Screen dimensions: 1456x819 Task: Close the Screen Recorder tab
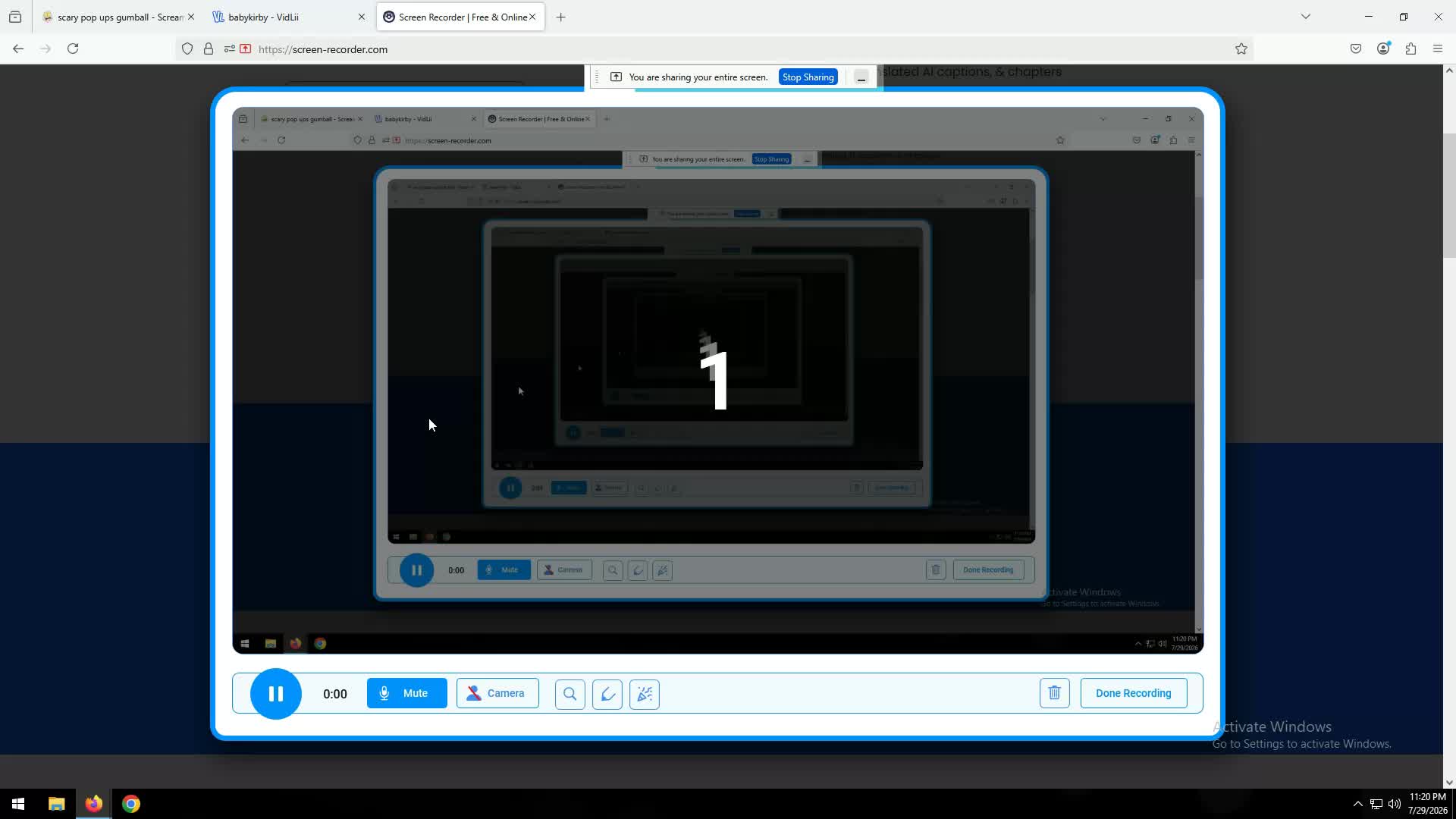click(x=532, y=17)
